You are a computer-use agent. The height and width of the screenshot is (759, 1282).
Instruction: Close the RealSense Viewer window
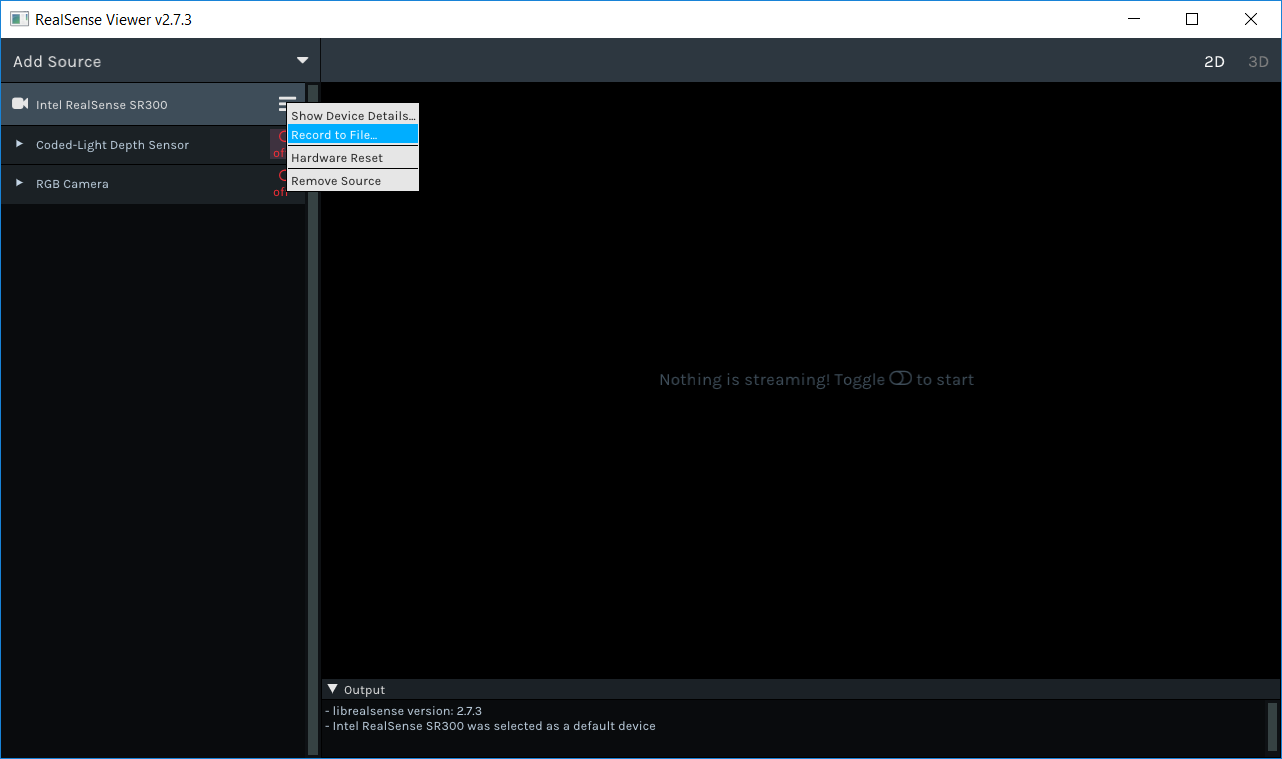(1250, 19)
